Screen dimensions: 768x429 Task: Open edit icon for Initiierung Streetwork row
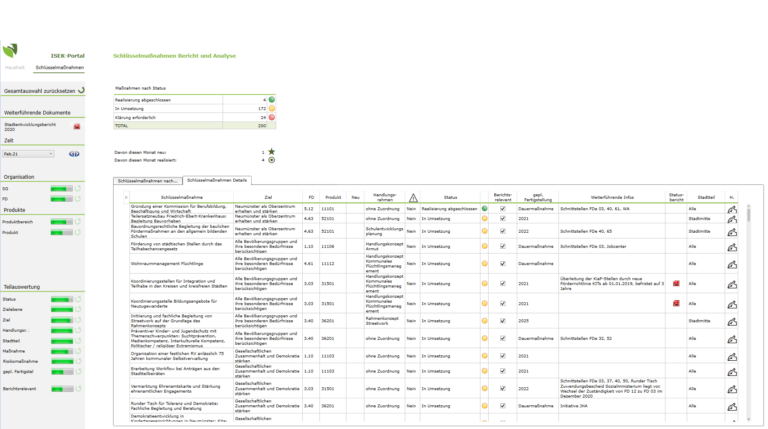[x=732, y=322]
